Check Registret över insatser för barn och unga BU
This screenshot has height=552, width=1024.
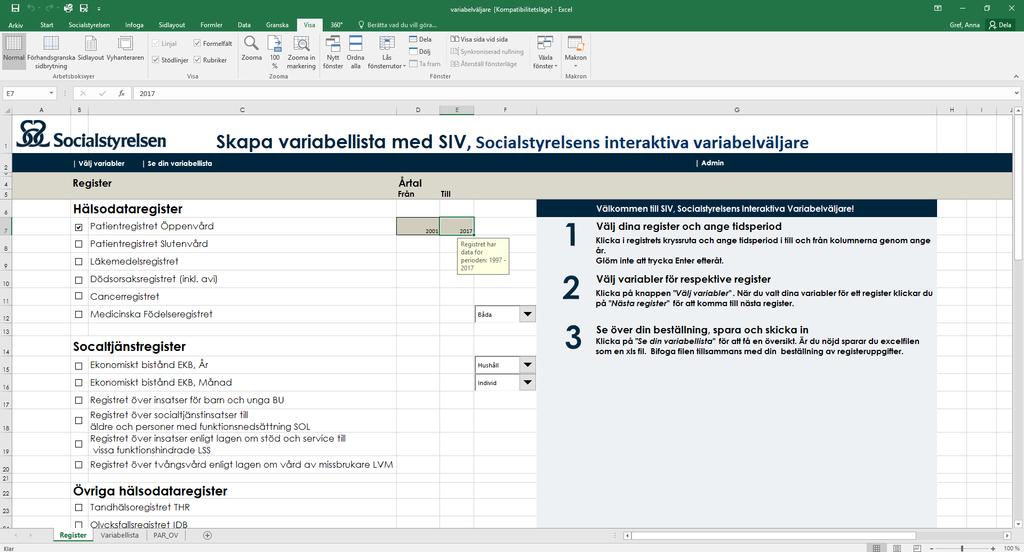point(78,400)
